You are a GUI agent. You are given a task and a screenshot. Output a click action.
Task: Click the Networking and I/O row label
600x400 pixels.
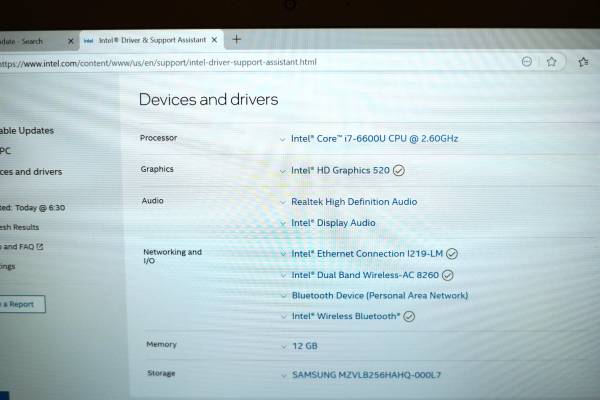[x=172, y=256]
